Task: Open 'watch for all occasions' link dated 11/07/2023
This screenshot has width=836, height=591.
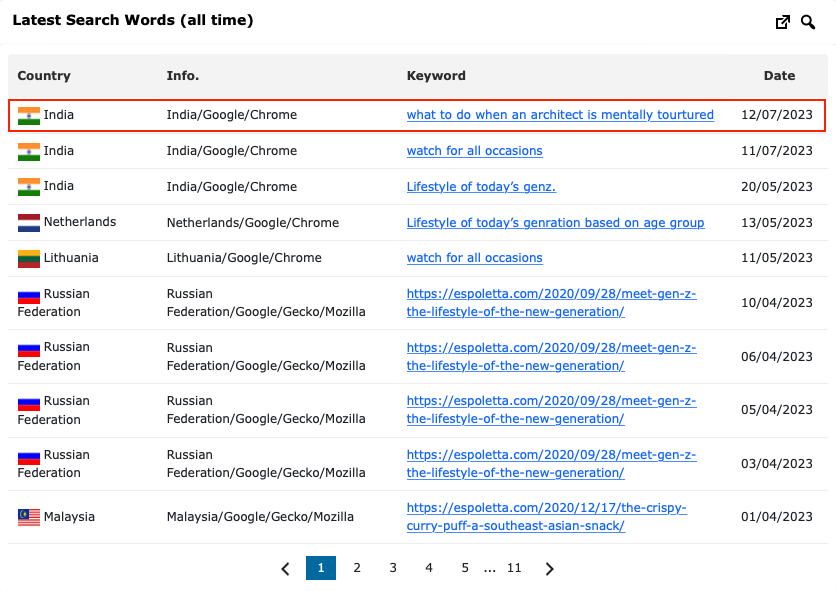Action: pyautogui.click(x=475, y=150)
